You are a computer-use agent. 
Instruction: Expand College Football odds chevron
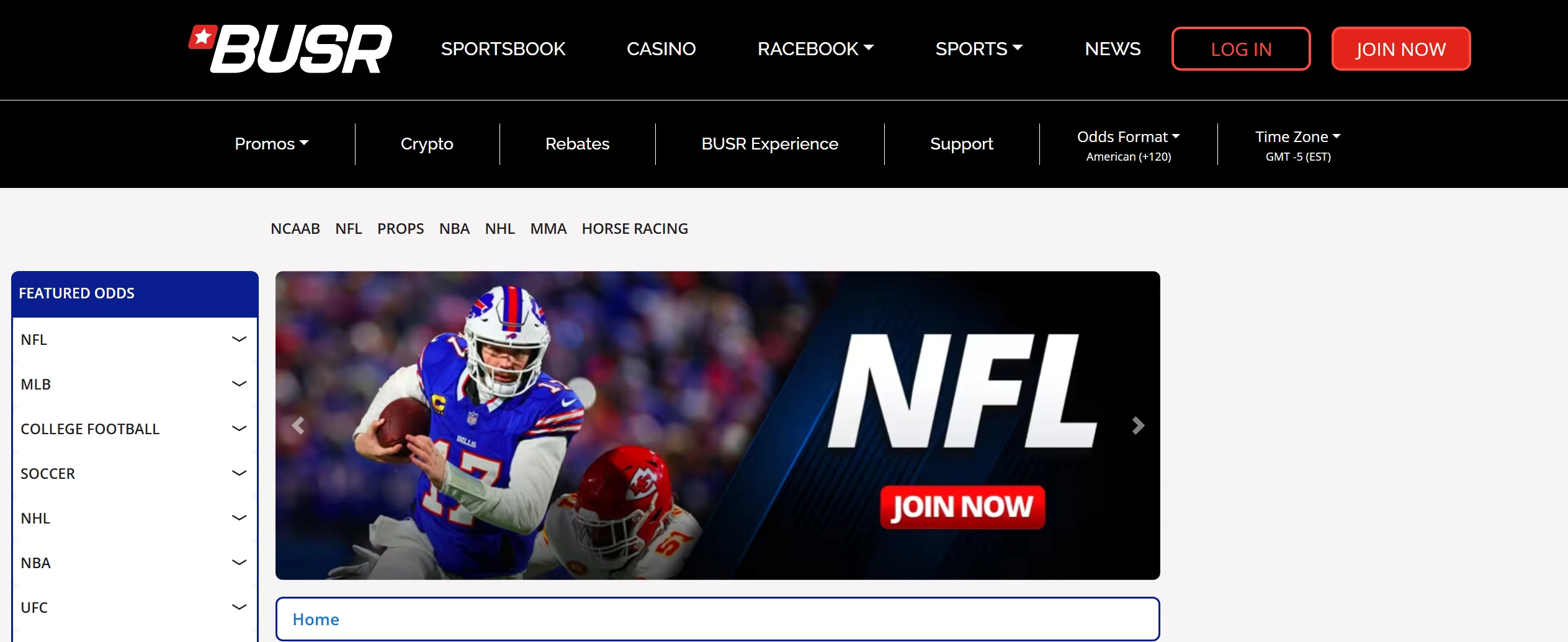point(239,429)
